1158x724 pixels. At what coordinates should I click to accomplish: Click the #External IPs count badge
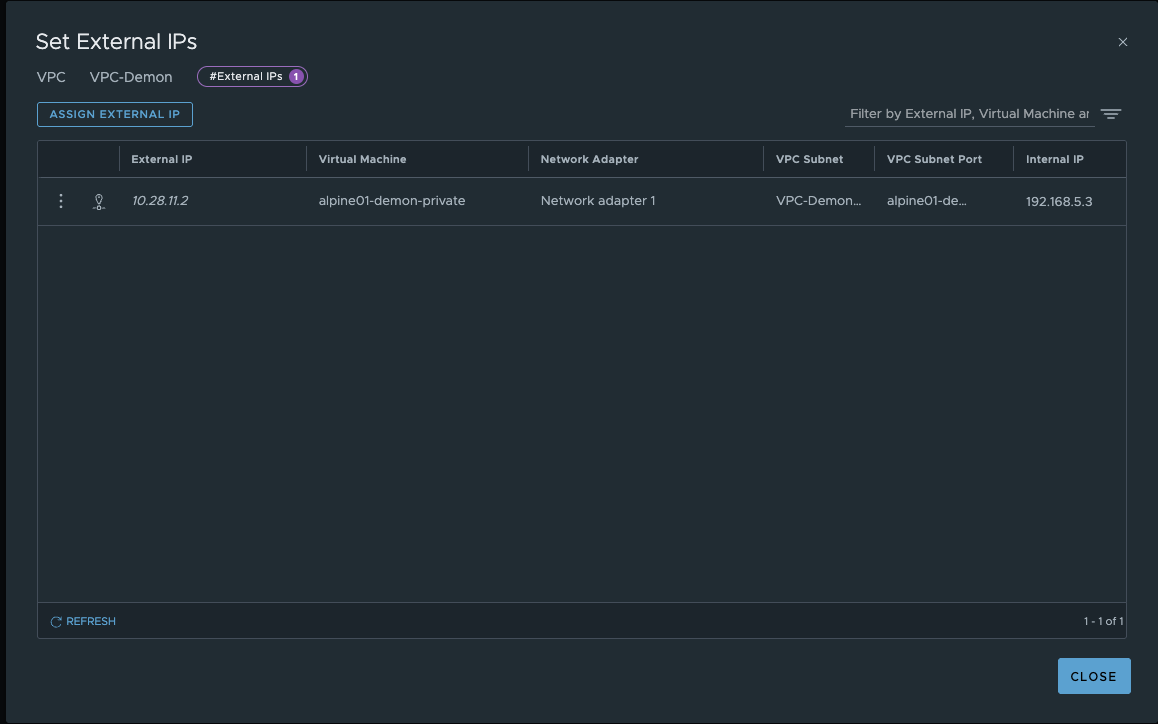(x=252, y=76)
